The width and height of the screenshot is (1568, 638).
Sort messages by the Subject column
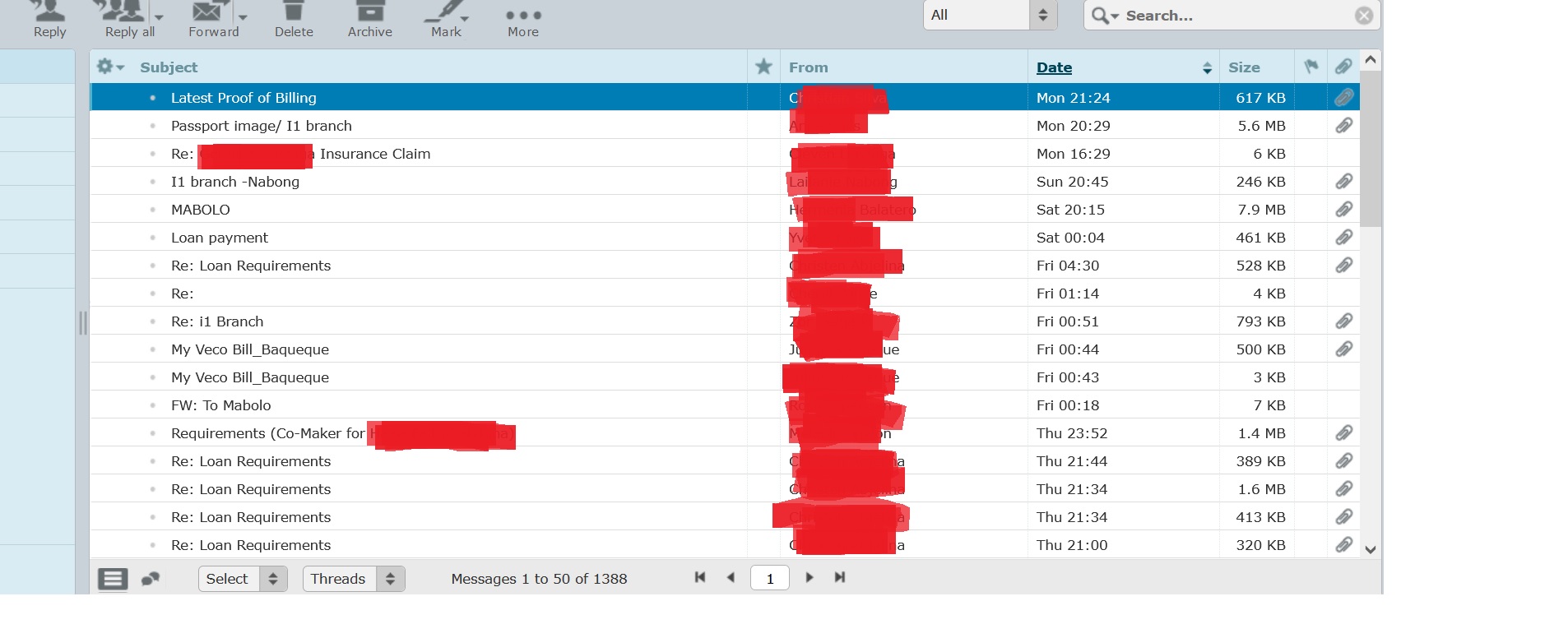tap(169, 67)
